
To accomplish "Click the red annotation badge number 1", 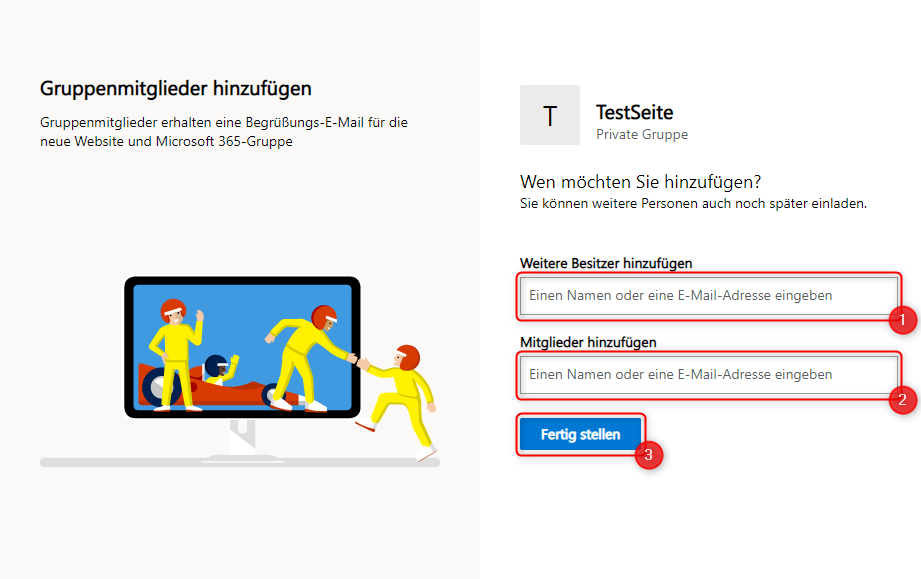I will [x=902, y=320].
